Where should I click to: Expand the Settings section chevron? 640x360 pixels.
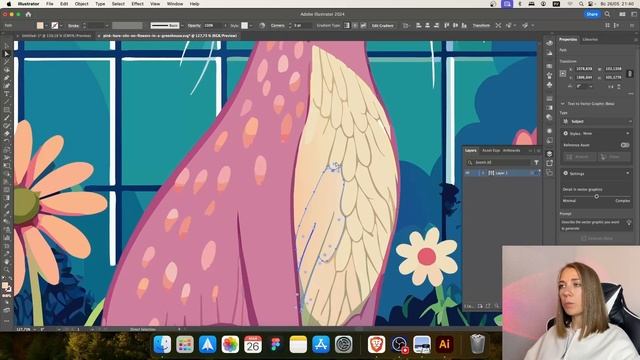628,173
